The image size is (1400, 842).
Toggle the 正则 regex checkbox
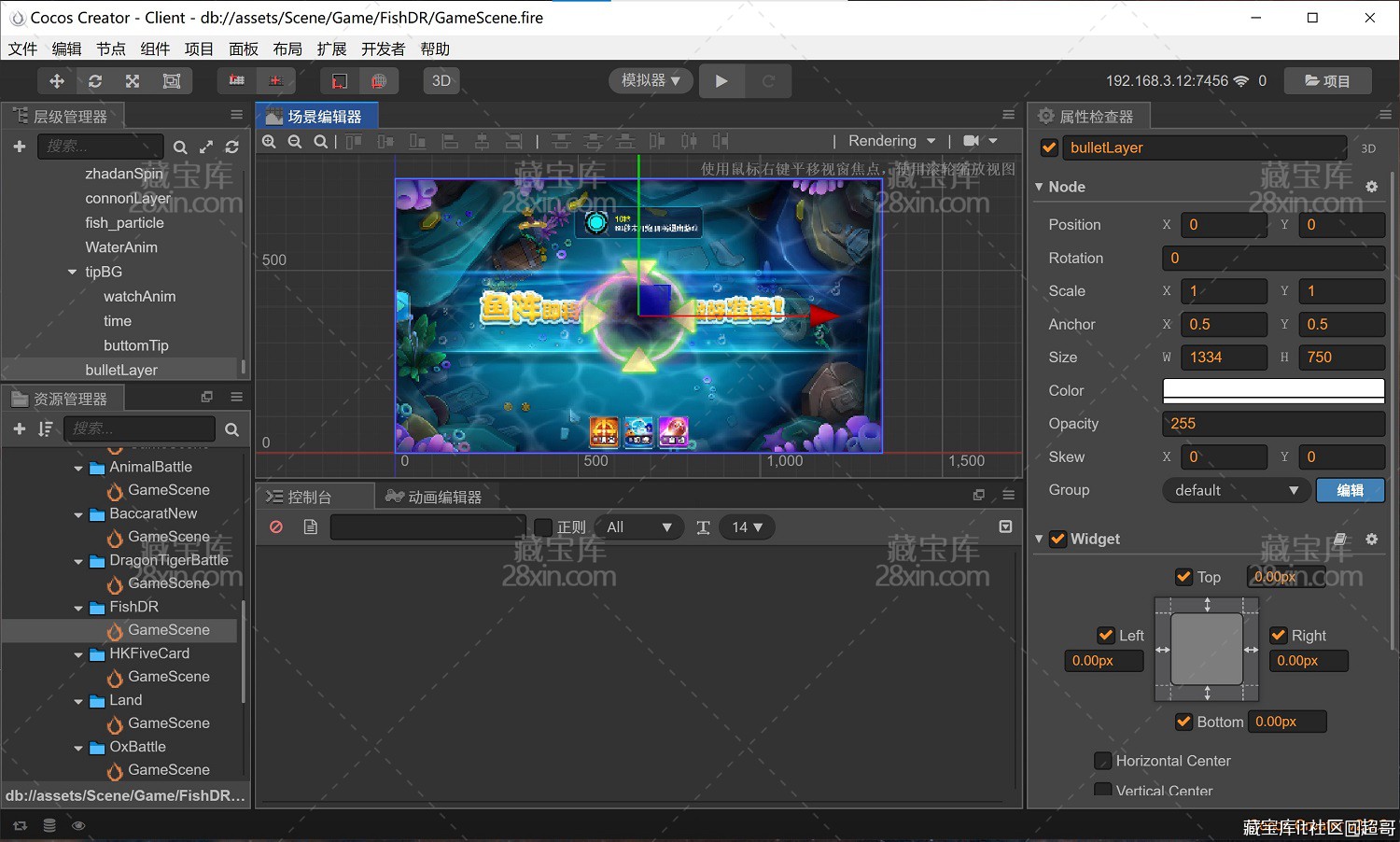[542, 527]
